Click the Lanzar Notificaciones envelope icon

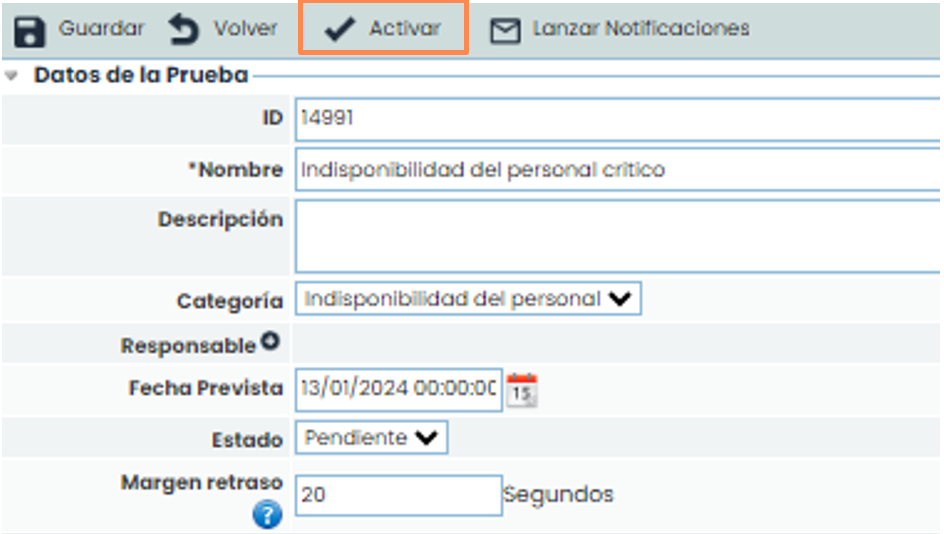pos(505,31)
